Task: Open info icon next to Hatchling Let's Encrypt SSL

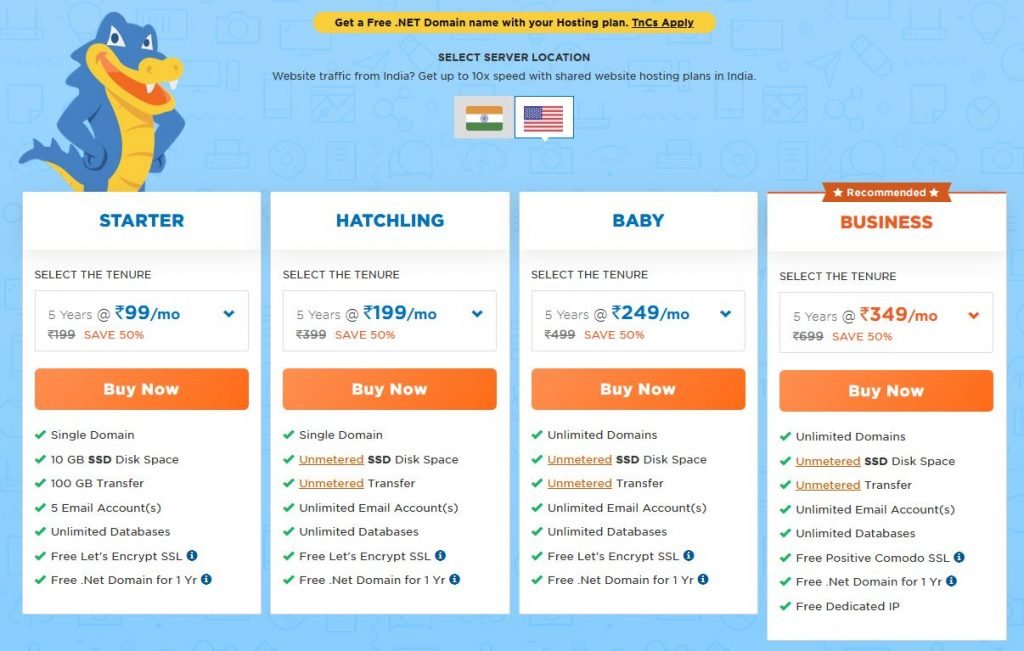Action: pos(440,556)
